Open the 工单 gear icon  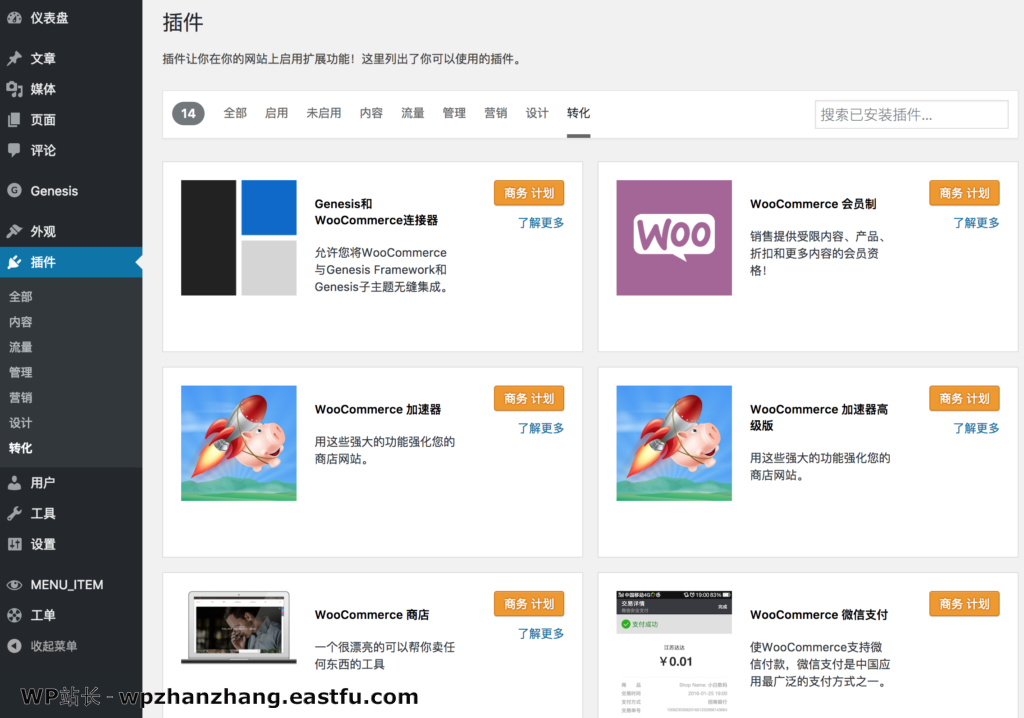coord(14,615)
